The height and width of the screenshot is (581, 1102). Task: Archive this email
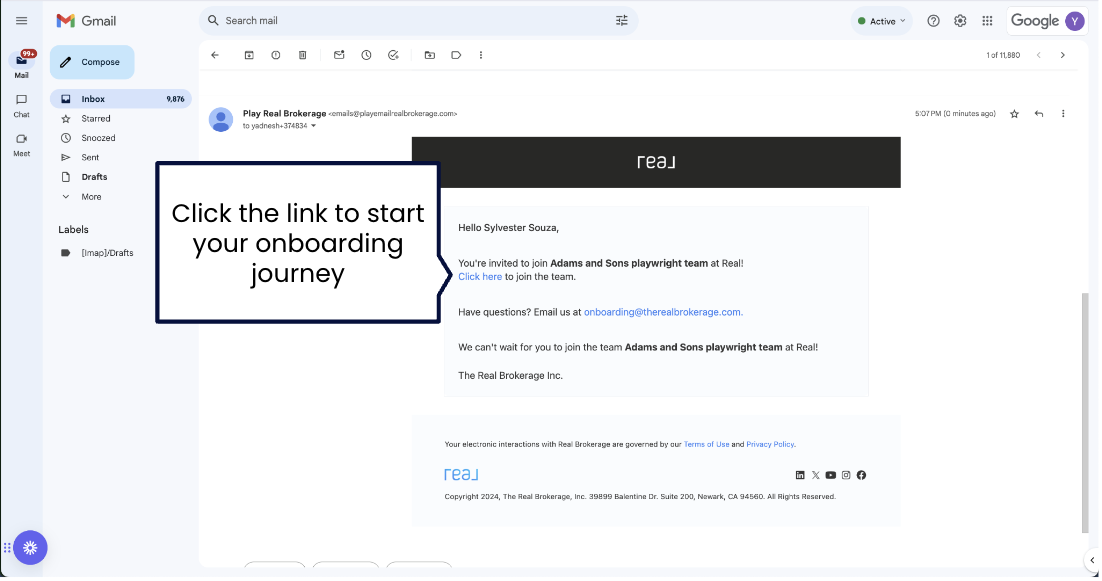pyautogui.click(x=249, y=55)
